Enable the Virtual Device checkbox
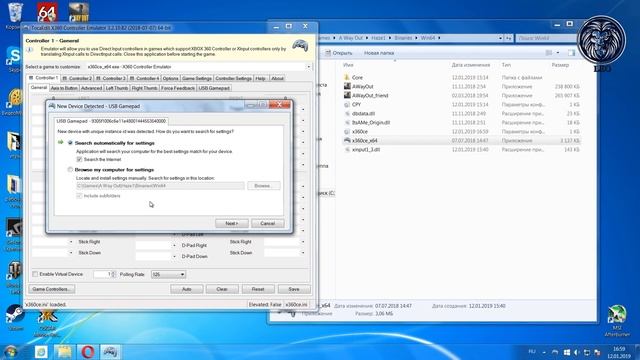Image resolution: width=640 pixels, height=360 pixels. [x=35, y=274]
